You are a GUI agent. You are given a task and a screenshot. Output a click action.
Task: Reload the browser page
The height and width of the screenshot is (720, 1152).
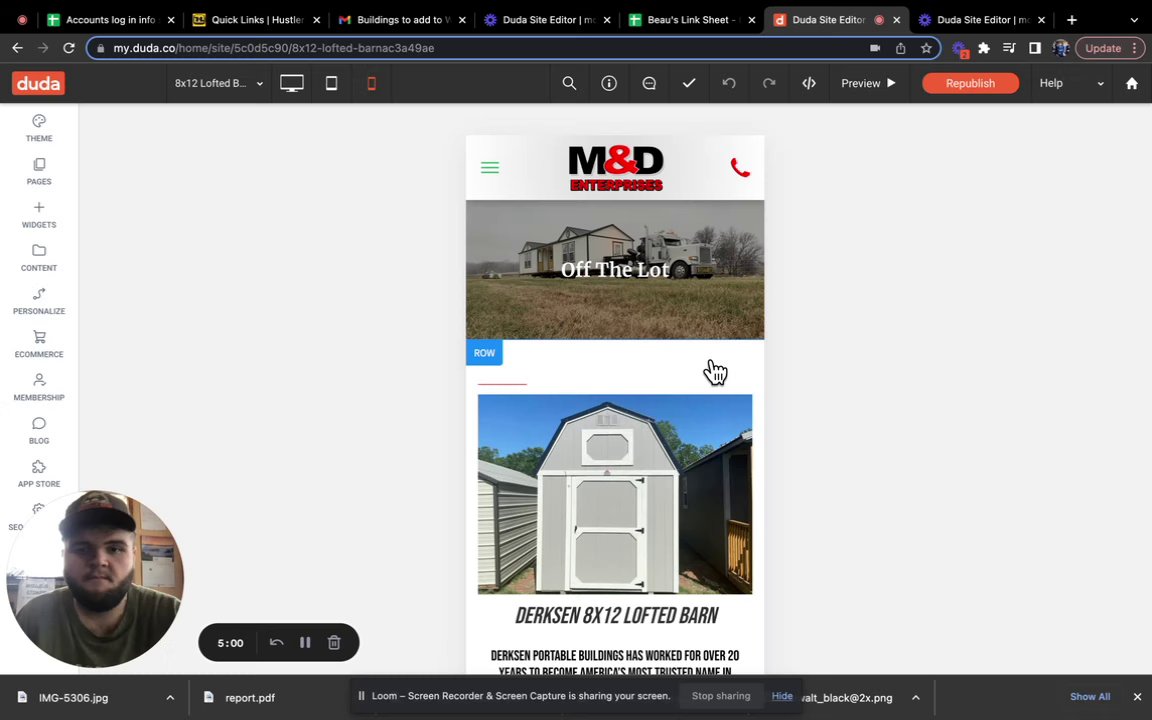pos(69,48)
